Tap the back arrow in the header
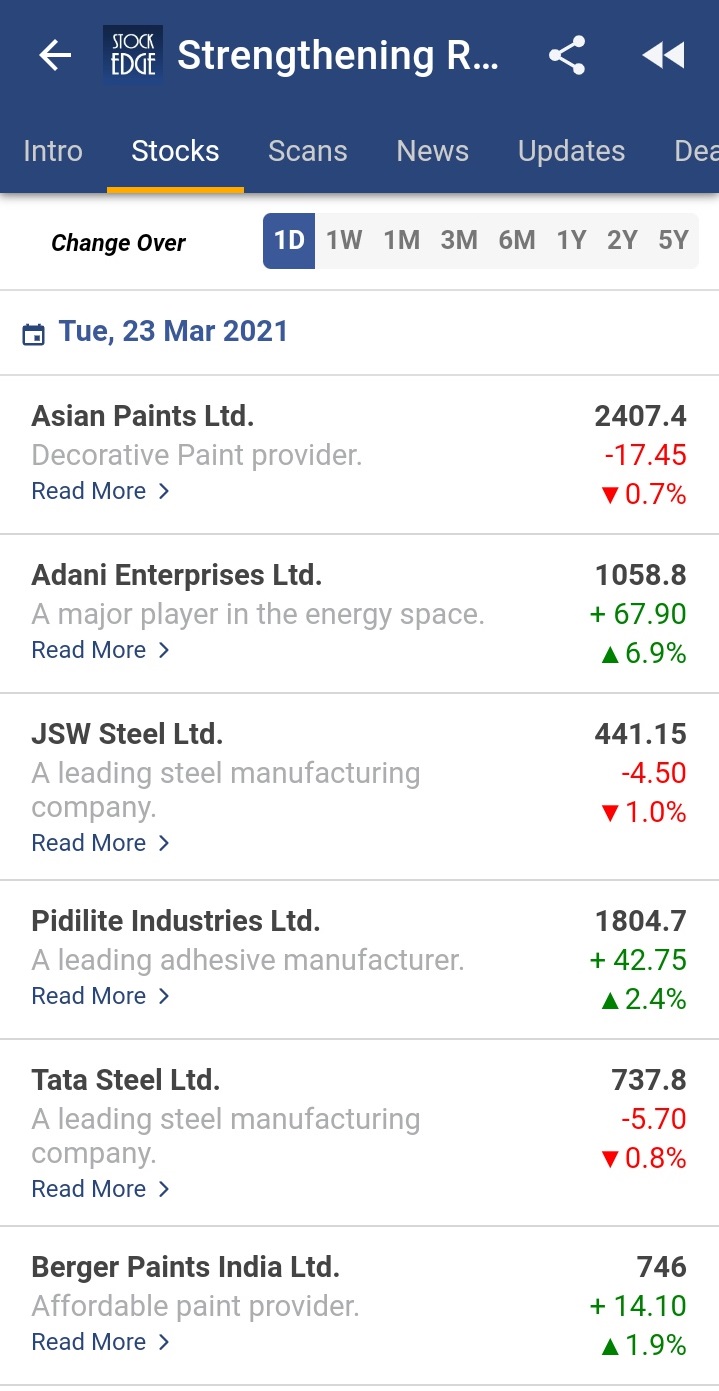This screenshot has width=719, height=1391. click(x=53, y=55)
